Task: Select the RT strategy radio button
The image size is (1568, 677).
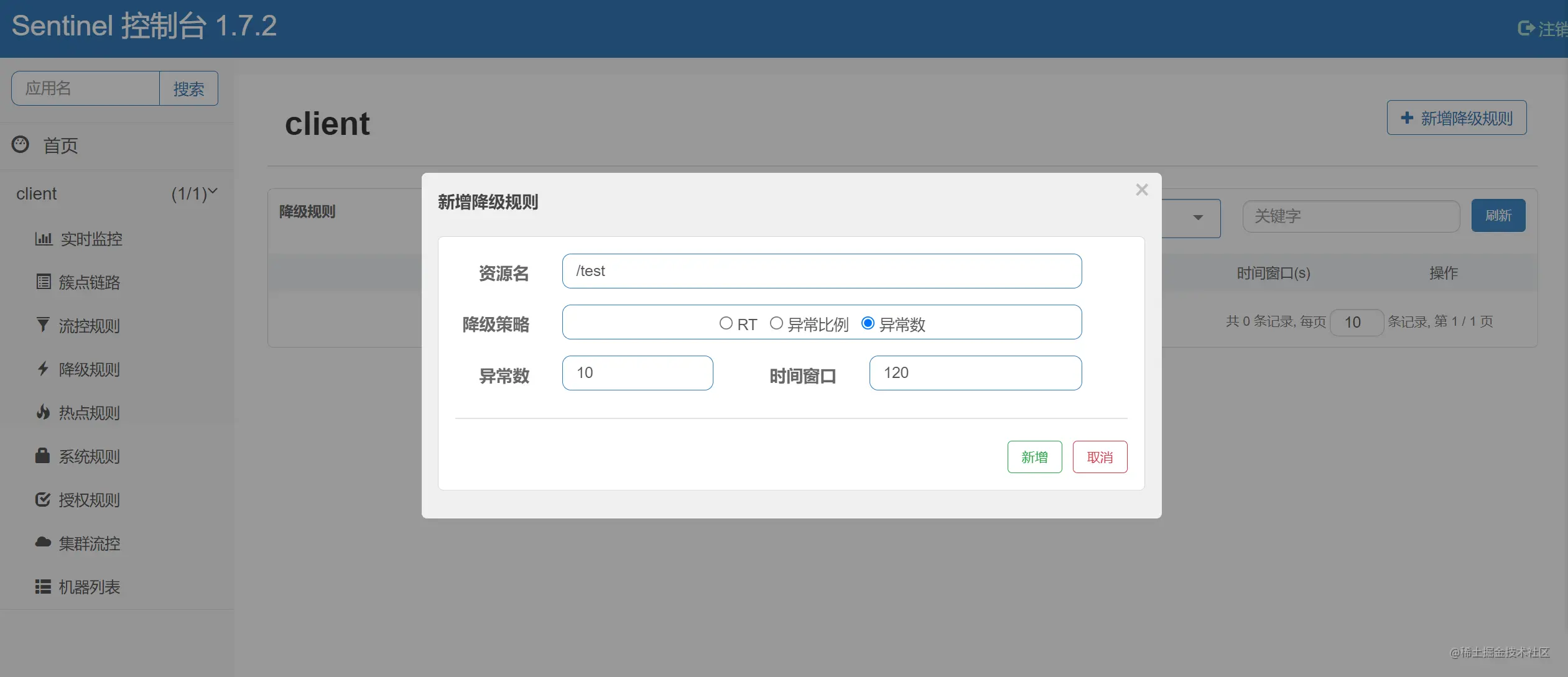Action: pos(725,323)
